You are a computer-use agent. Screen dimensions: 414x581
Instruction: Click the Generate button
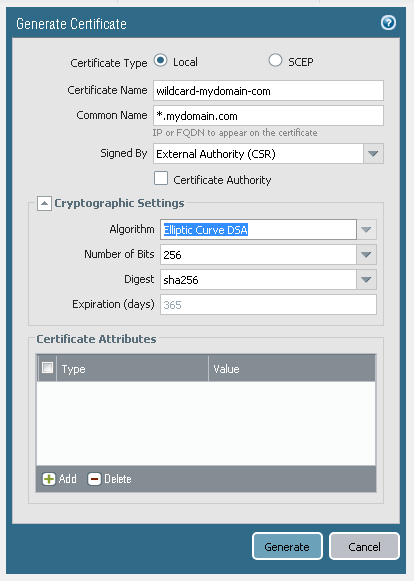(x=287, y=546)
